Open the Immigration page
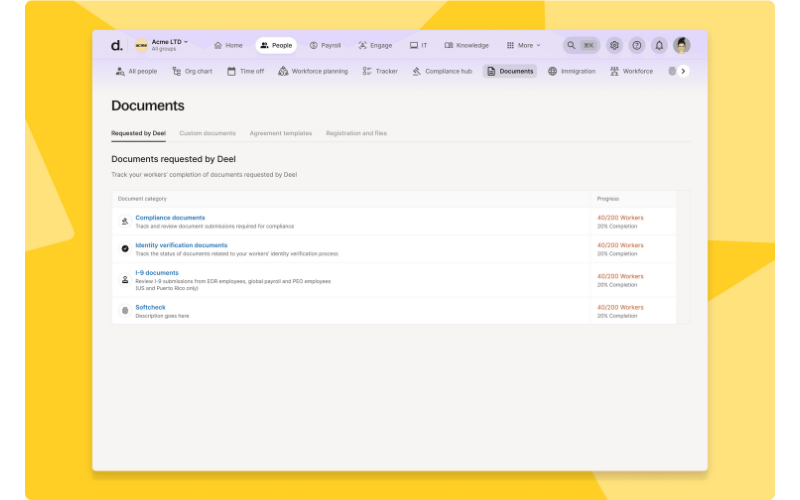The width and height of the screenshot is (800, 500). pos(571,71)
